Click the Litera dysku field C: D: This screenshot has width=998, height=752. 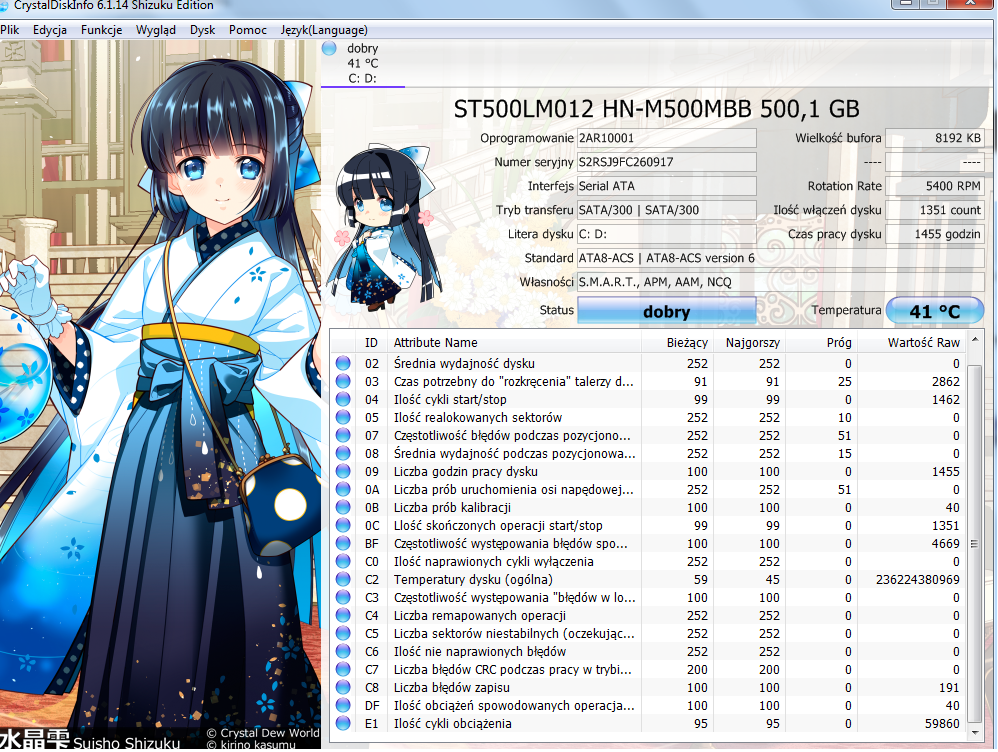pyautogui.click(x=666, y=234)
